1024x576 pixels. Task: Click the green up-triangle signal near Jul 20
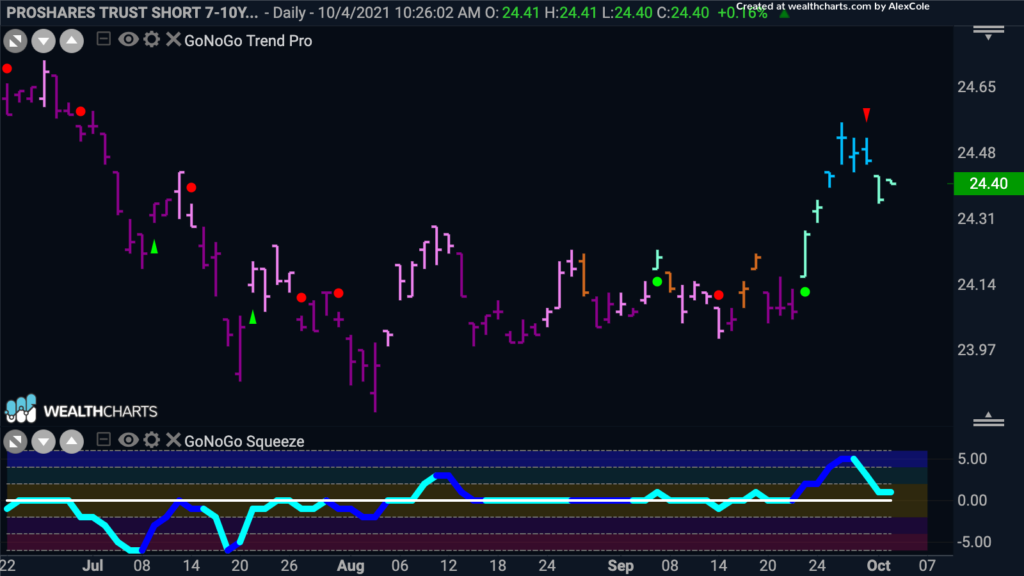click(253, 317)
